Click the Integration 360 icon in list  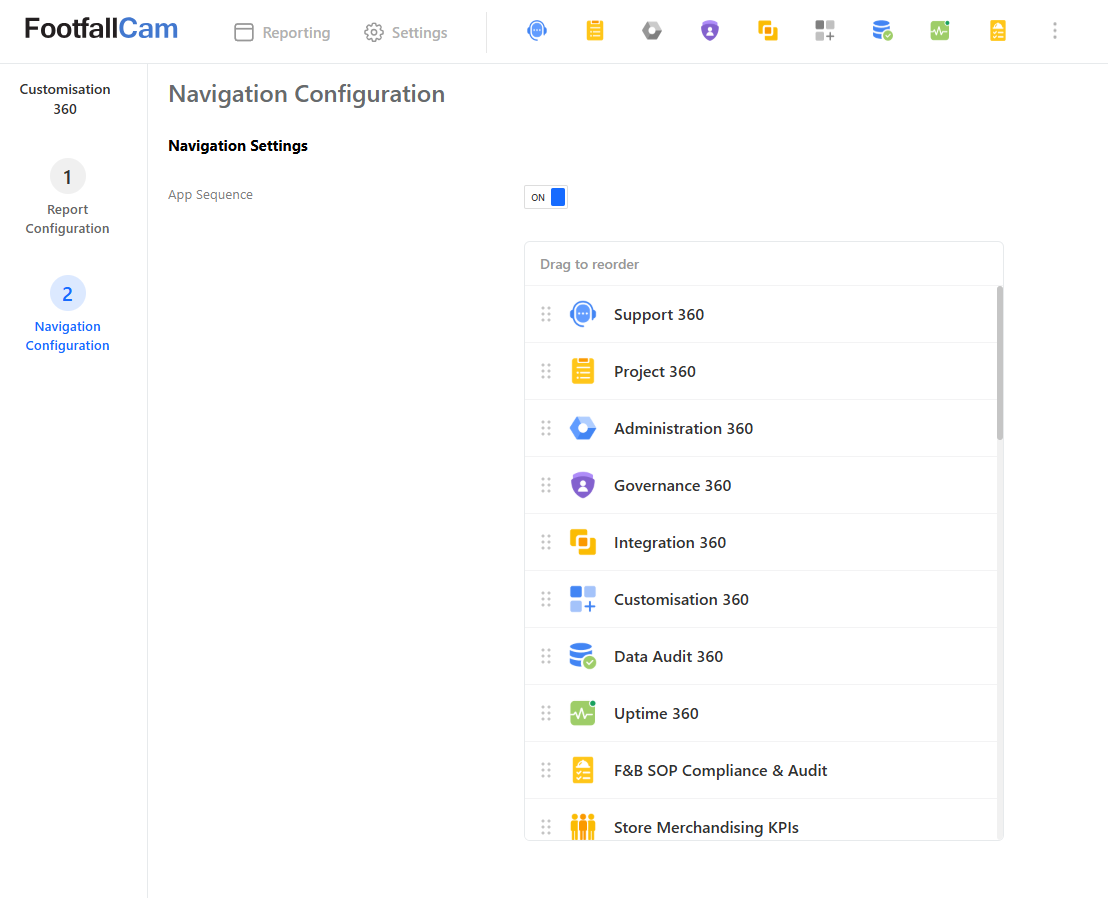click(x=583, y=542)
